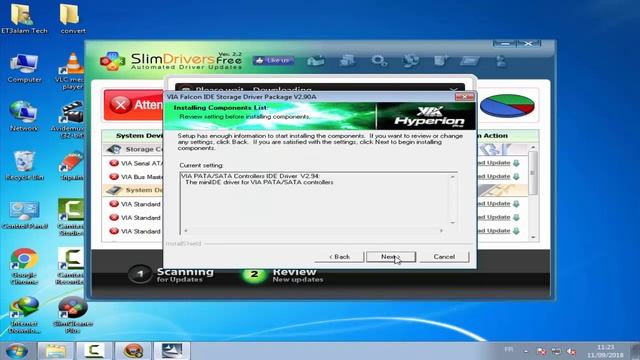
Task: Open the VLC media player desktop shortcut
Action: coord(72,71)
